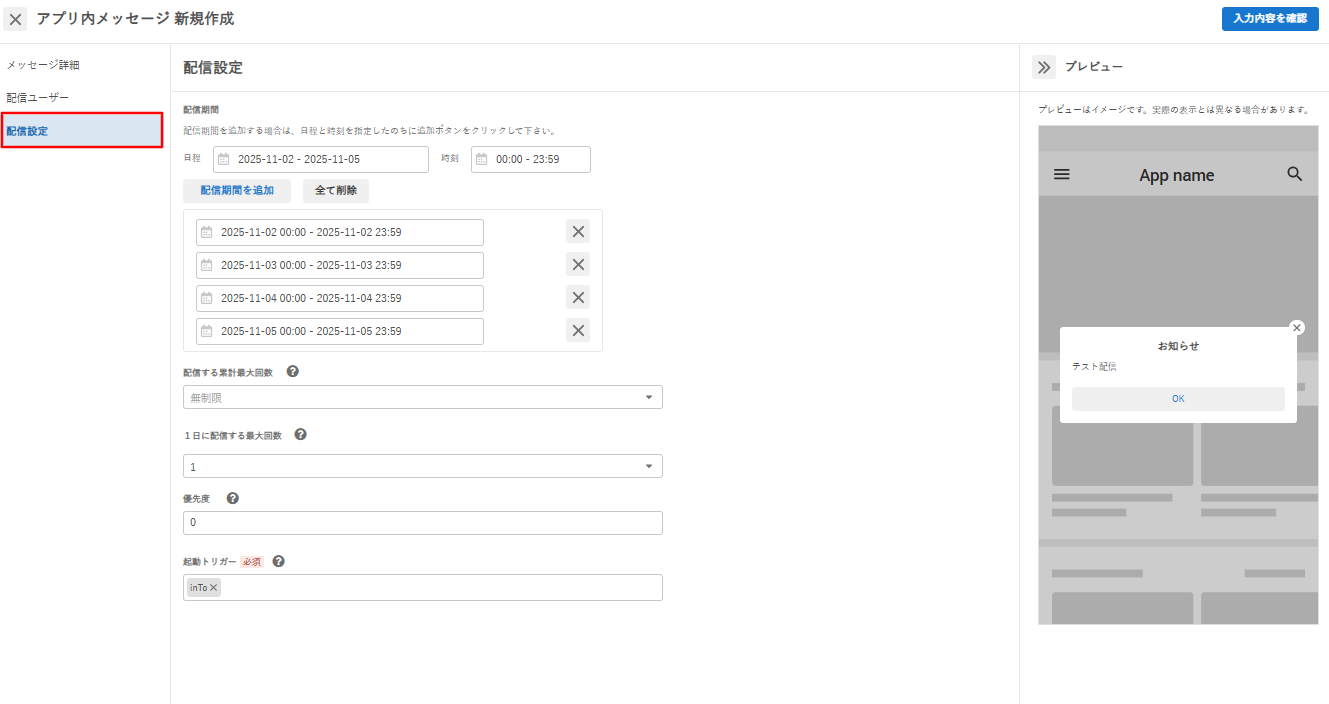Image resolution: width=1329 pixels, height=704 pixels.
Task: Show help for 1日に配信する最大回数
Action: tap(300, 435)
